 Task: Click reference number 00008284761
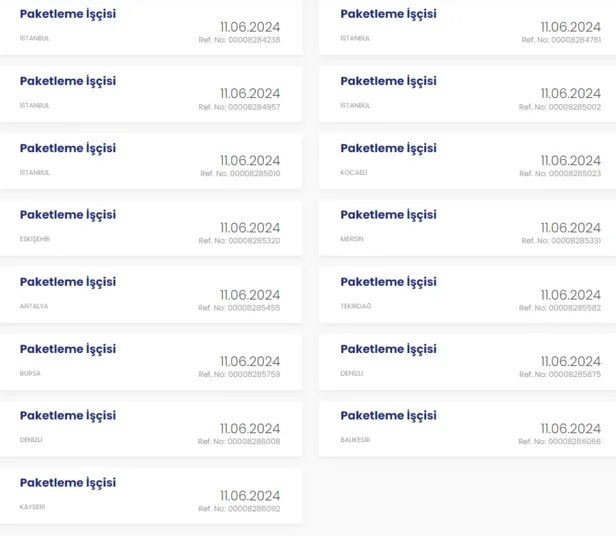pos(560,40)
